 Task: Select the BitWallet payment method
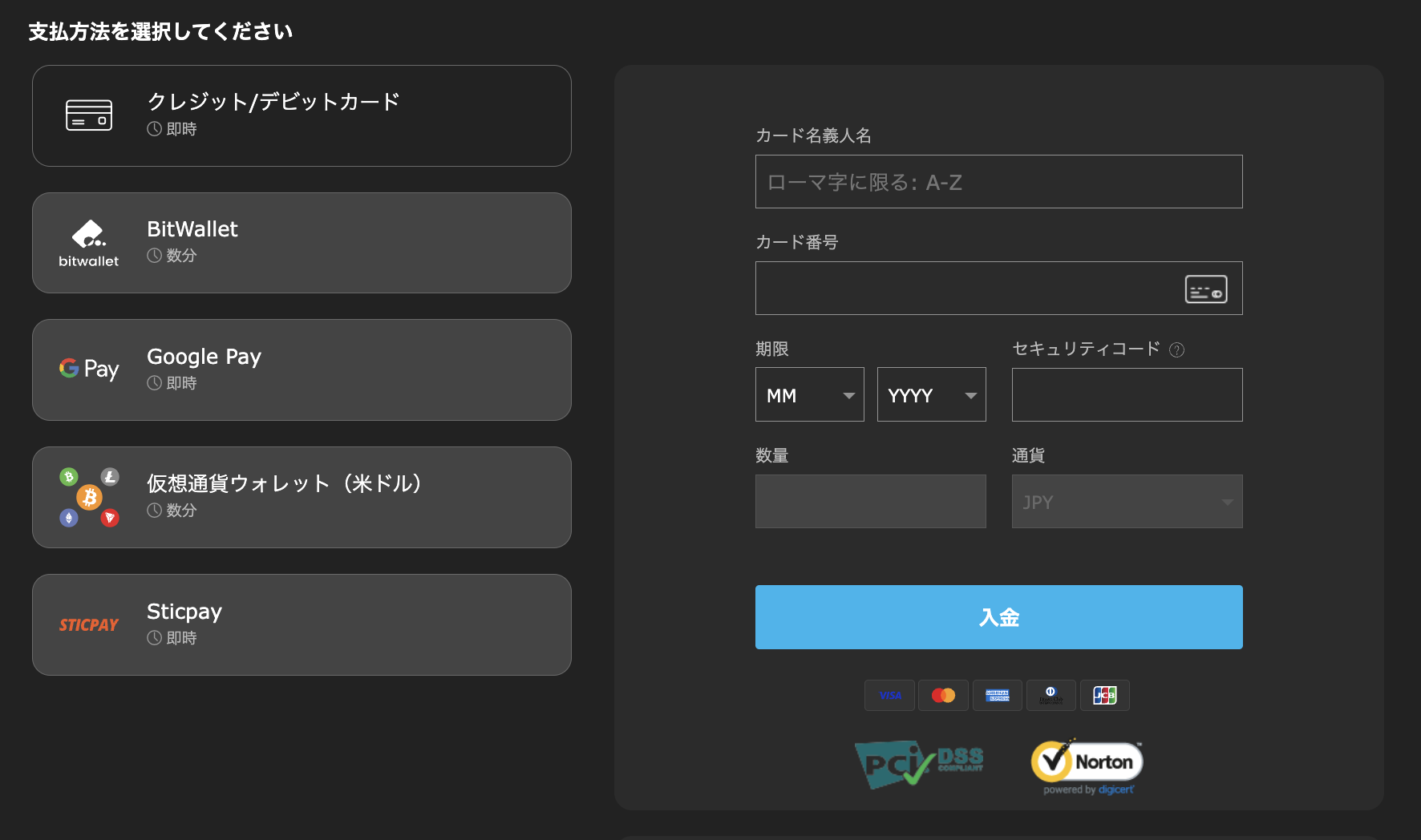point(302,243)
